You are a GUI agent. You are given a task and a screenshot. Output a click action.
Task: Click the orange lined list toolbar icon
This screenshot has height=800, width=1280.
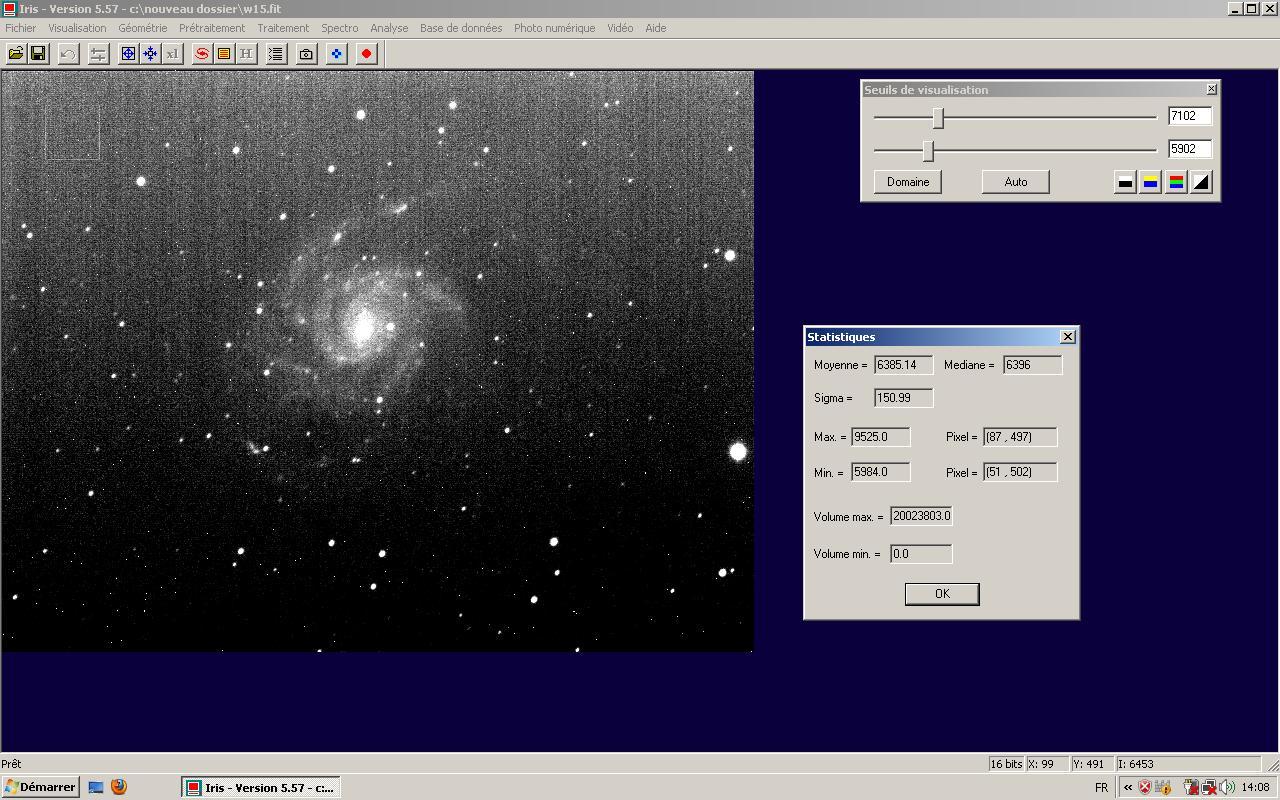click(224, 54)
